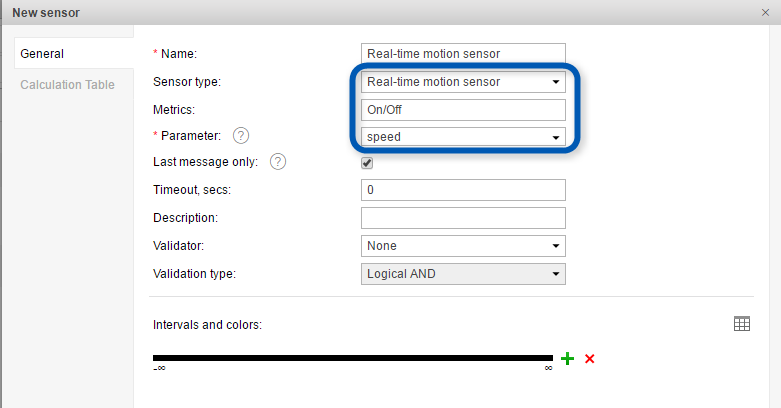Click the black intervals color bar
This screenshot has height=408, width=781.
tap(352, 358)
